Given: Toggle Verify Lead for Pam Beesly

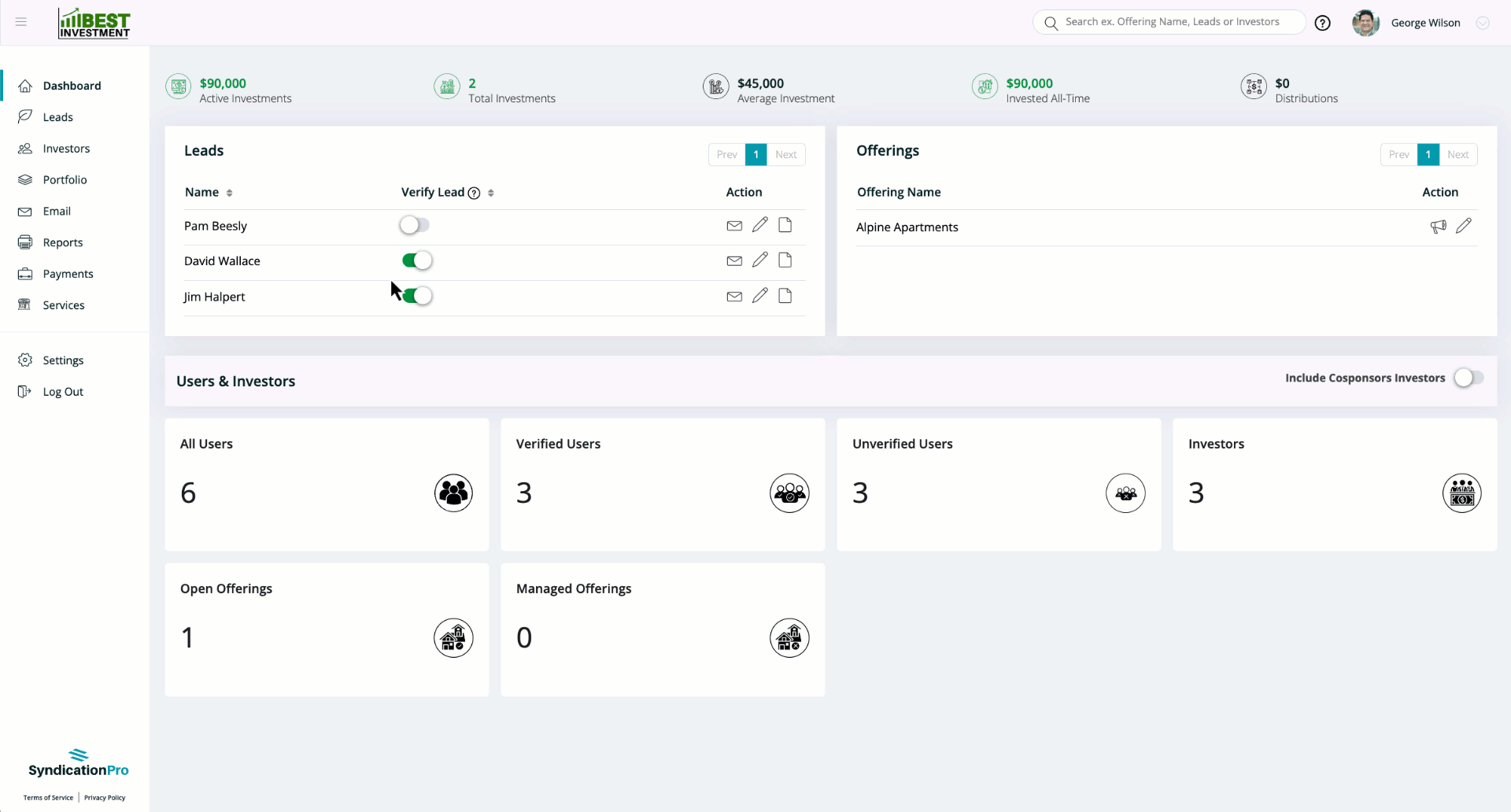Looking at the screenshot, I should tap(415, 224).
